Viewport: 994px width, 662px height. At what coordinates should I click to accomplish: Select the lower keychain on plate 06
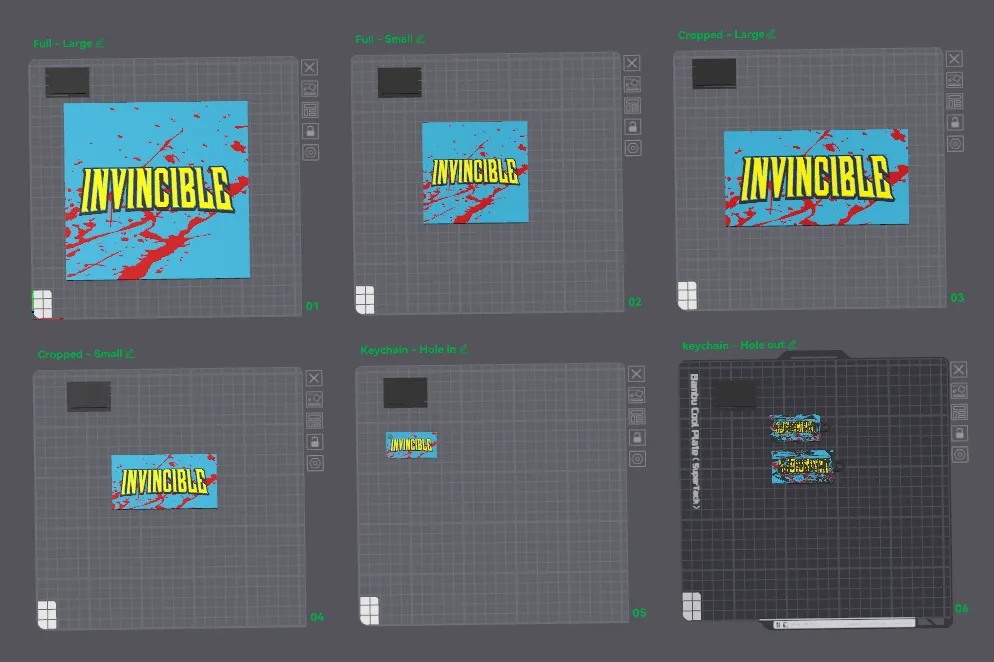[x=805, y=467]
